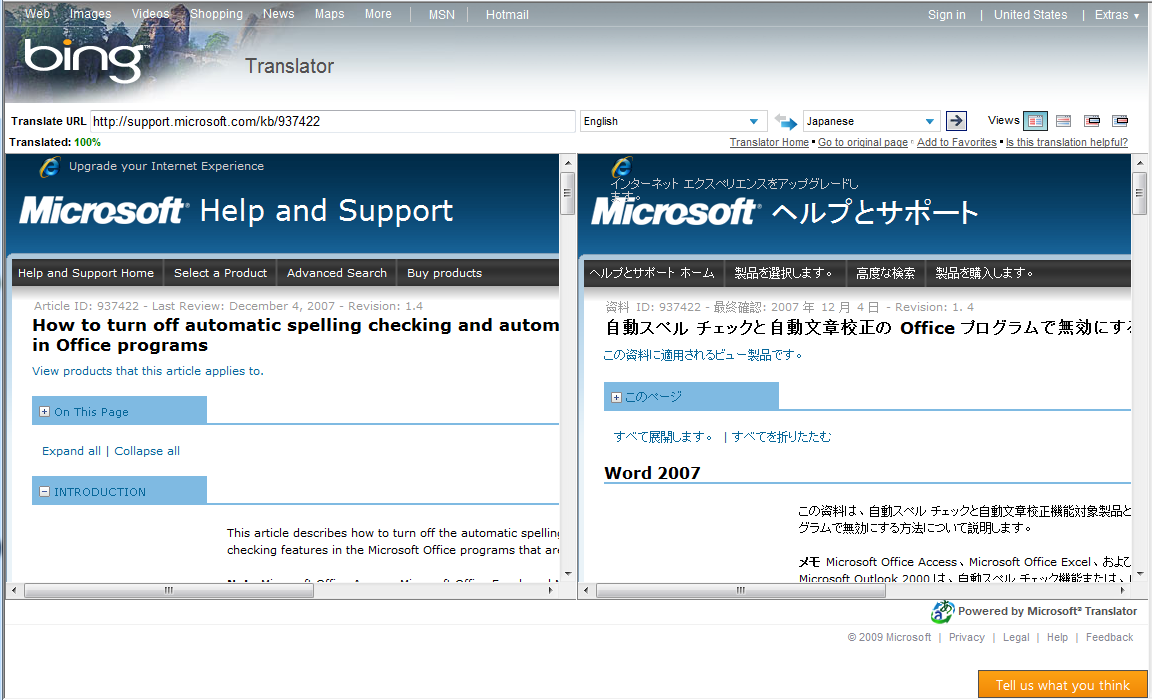The height and width of the screenshot is (700, 1152).
Task: Click the swap languages arrows icon
Action: click(785, 121)
